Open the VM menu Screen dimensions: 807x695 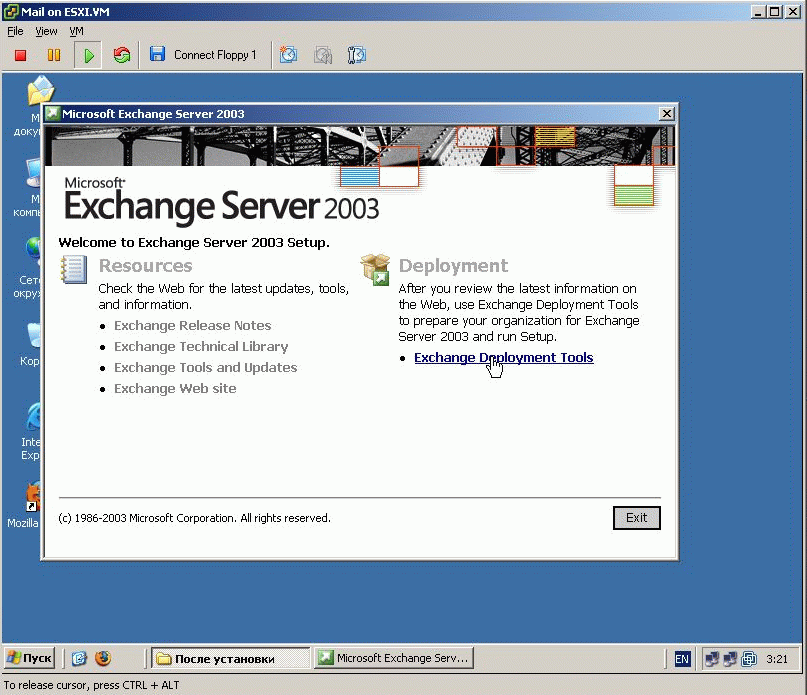click(76, 31)
